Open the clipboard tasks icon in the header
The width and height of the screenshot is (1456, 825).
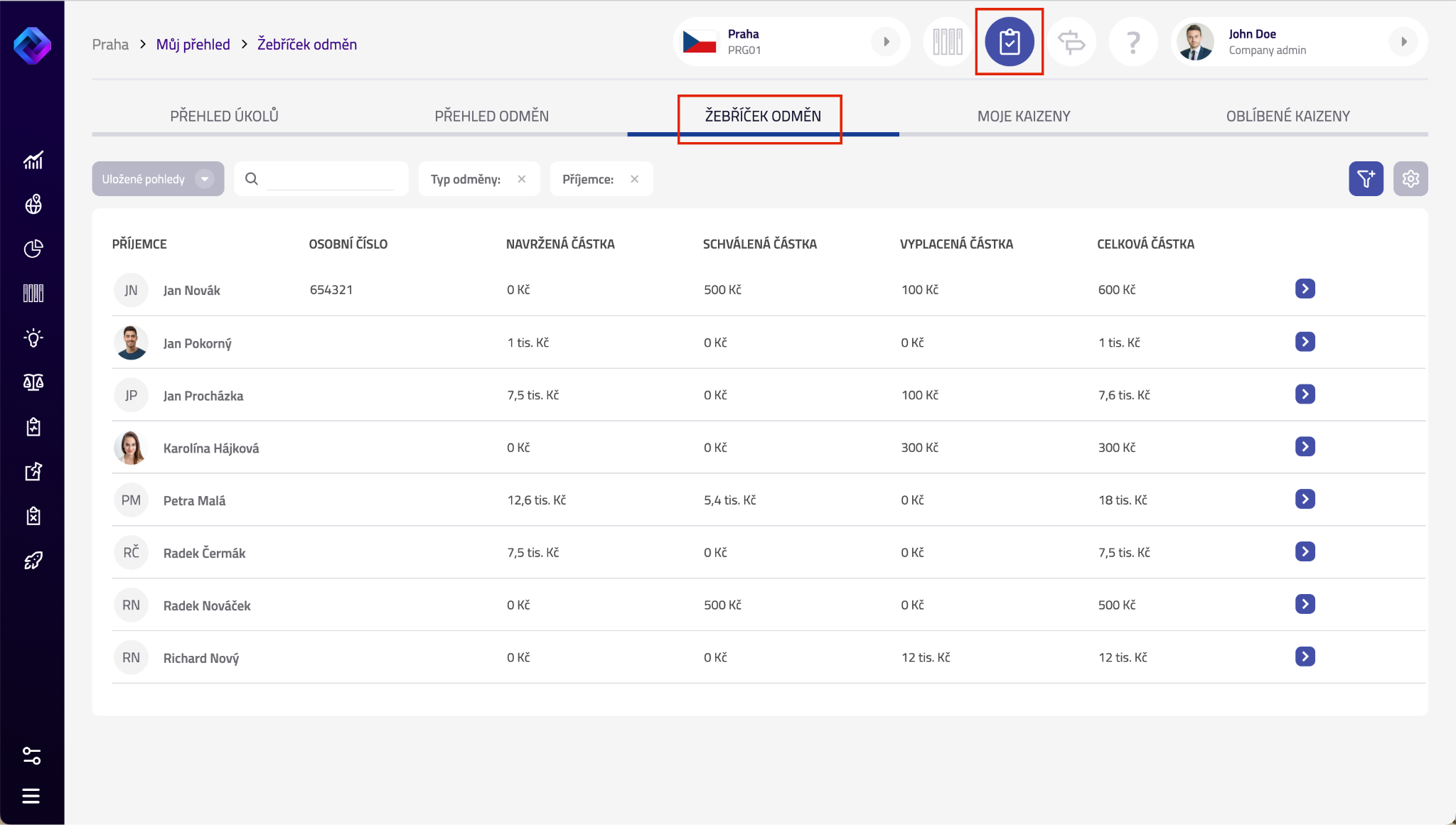pyautogui.click(x=1009, y=42)
